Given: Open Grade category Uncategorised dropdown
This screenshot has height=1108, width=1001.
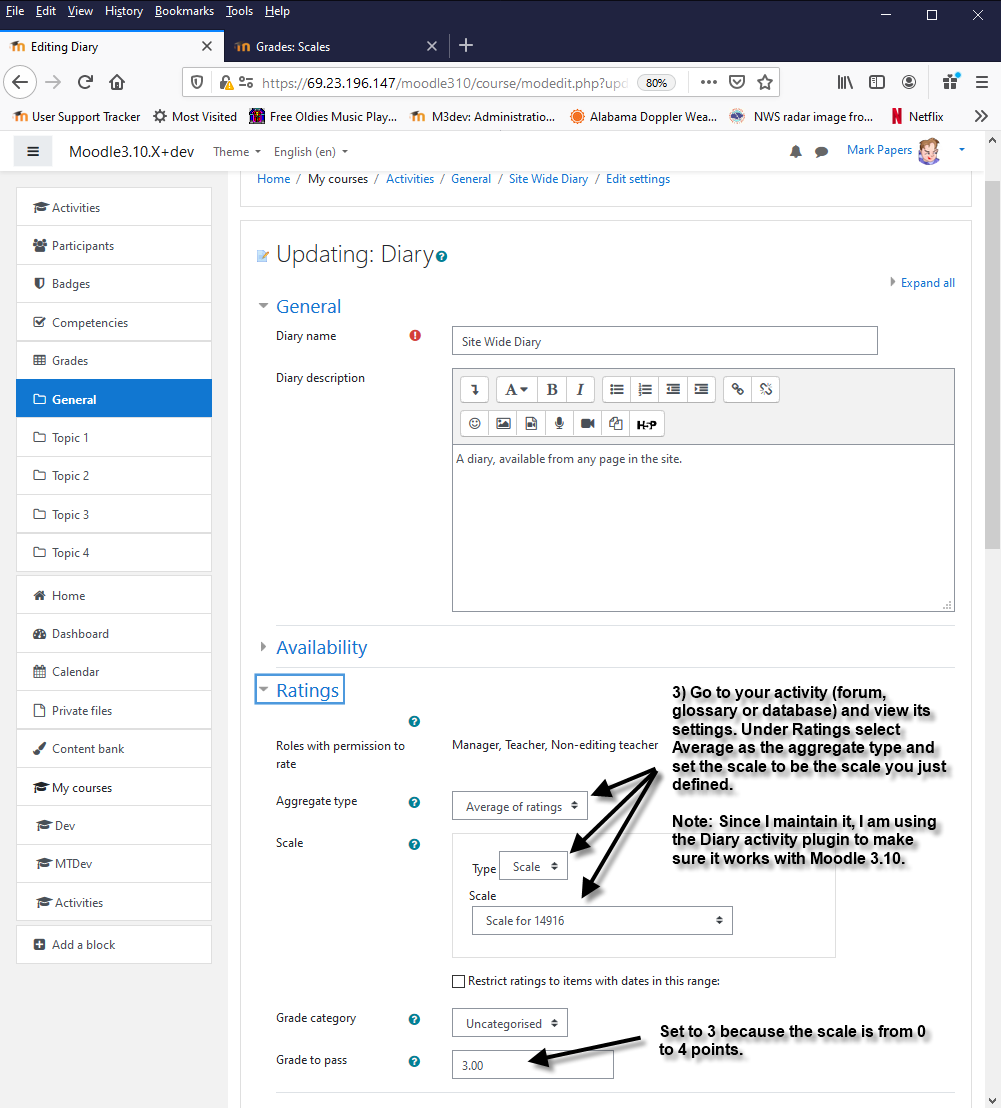Looking at the screenshot, I should point(510,1022).
